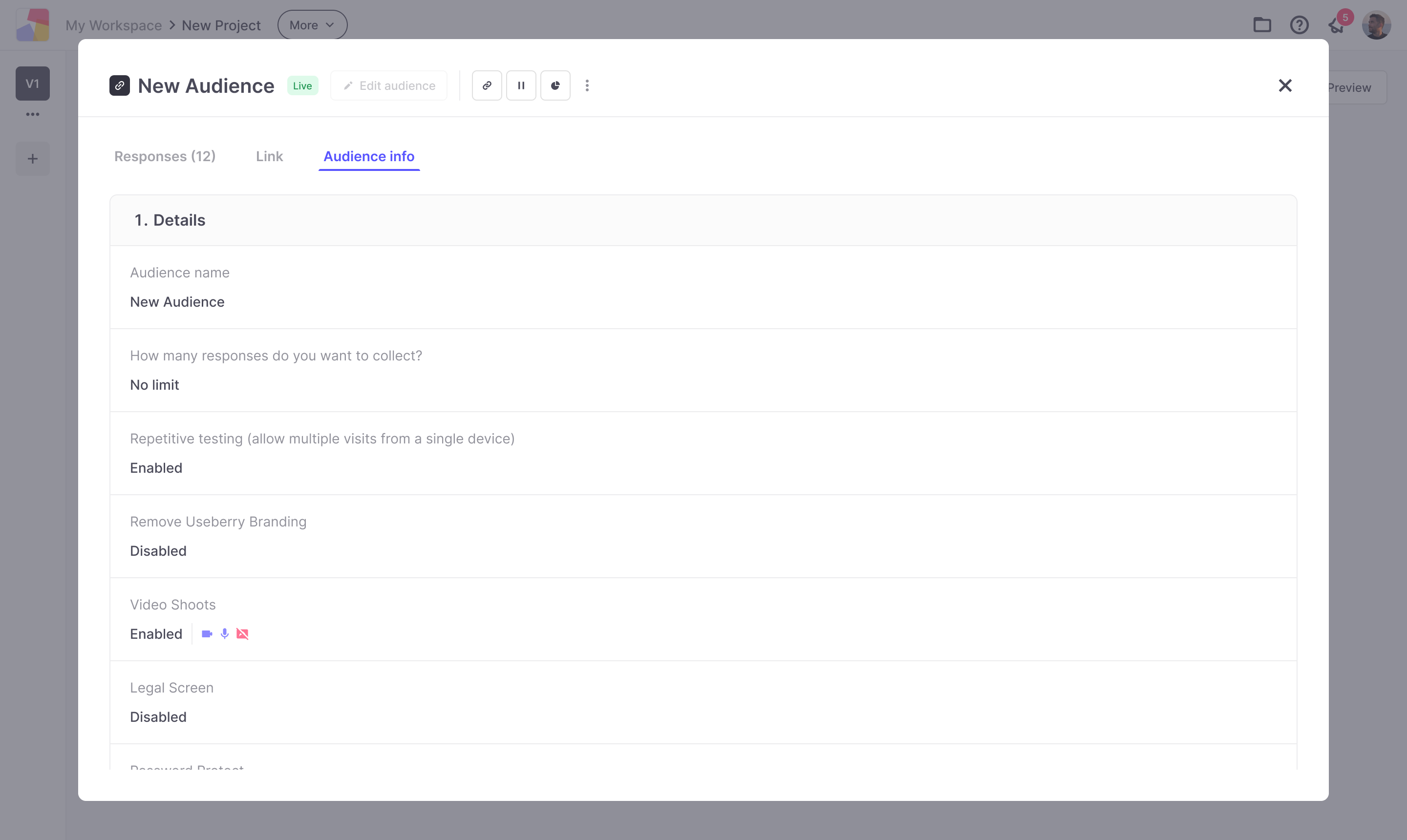Viewport: 1407px width, 840px height.
Task: Click the Disabled value under Remove Useberry Branding
Action: tap(158, 551)
